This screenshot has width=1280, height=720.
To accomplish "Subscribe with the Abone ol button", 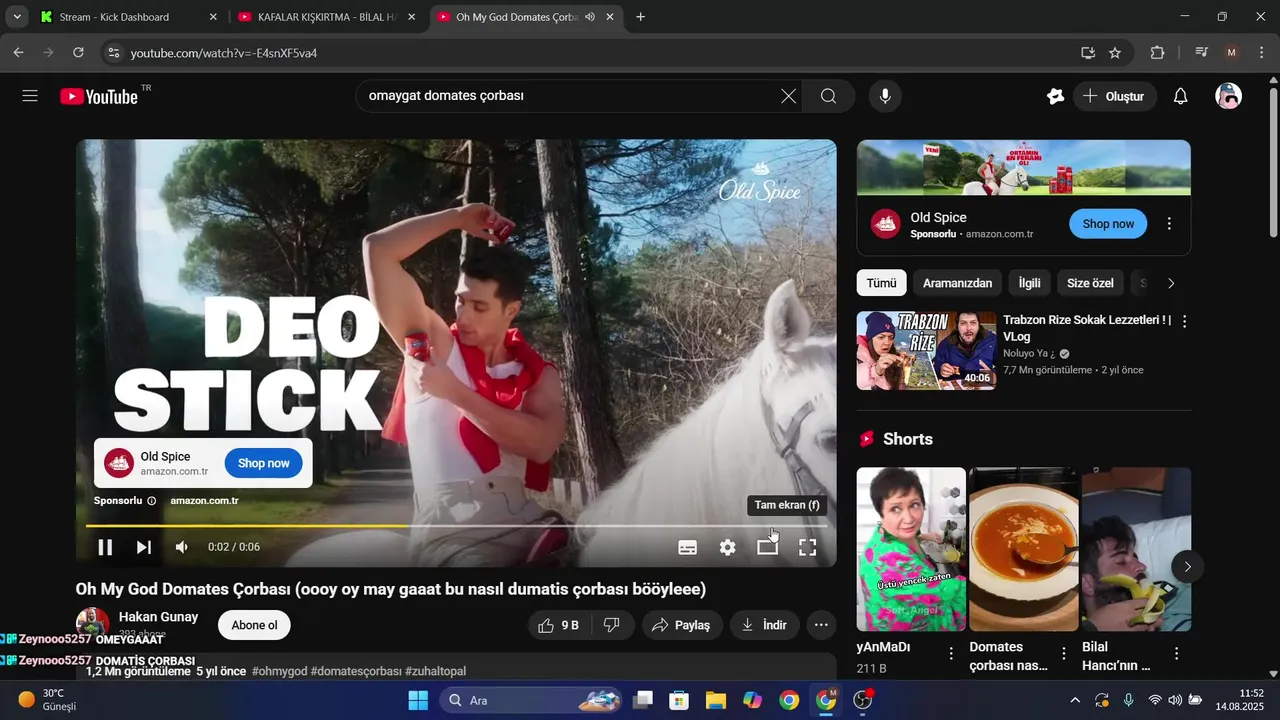I will 254,625.
